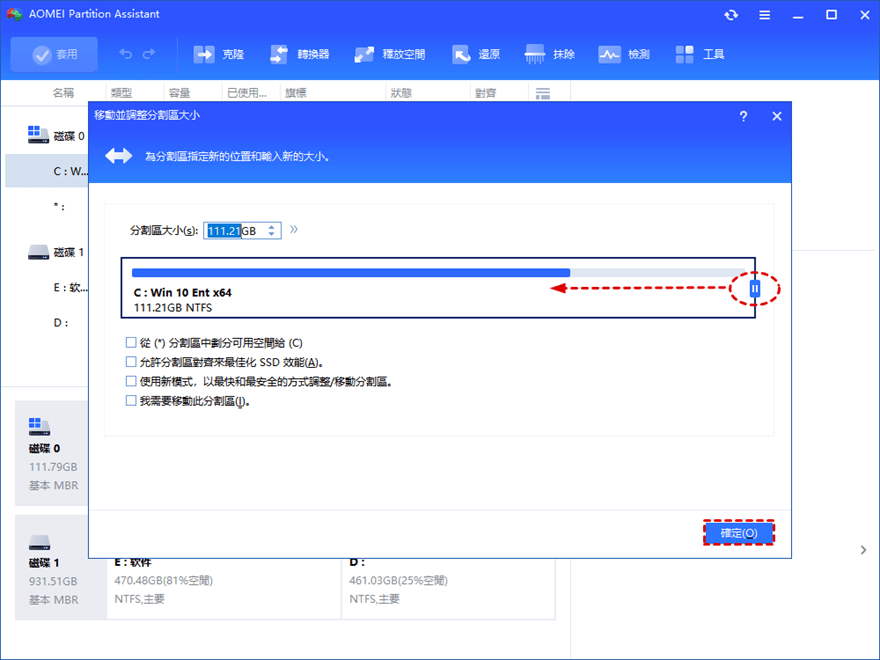This screenshot has height=660, width=880.
Task: Click the 類型 column header
Action: click(121, 93)
